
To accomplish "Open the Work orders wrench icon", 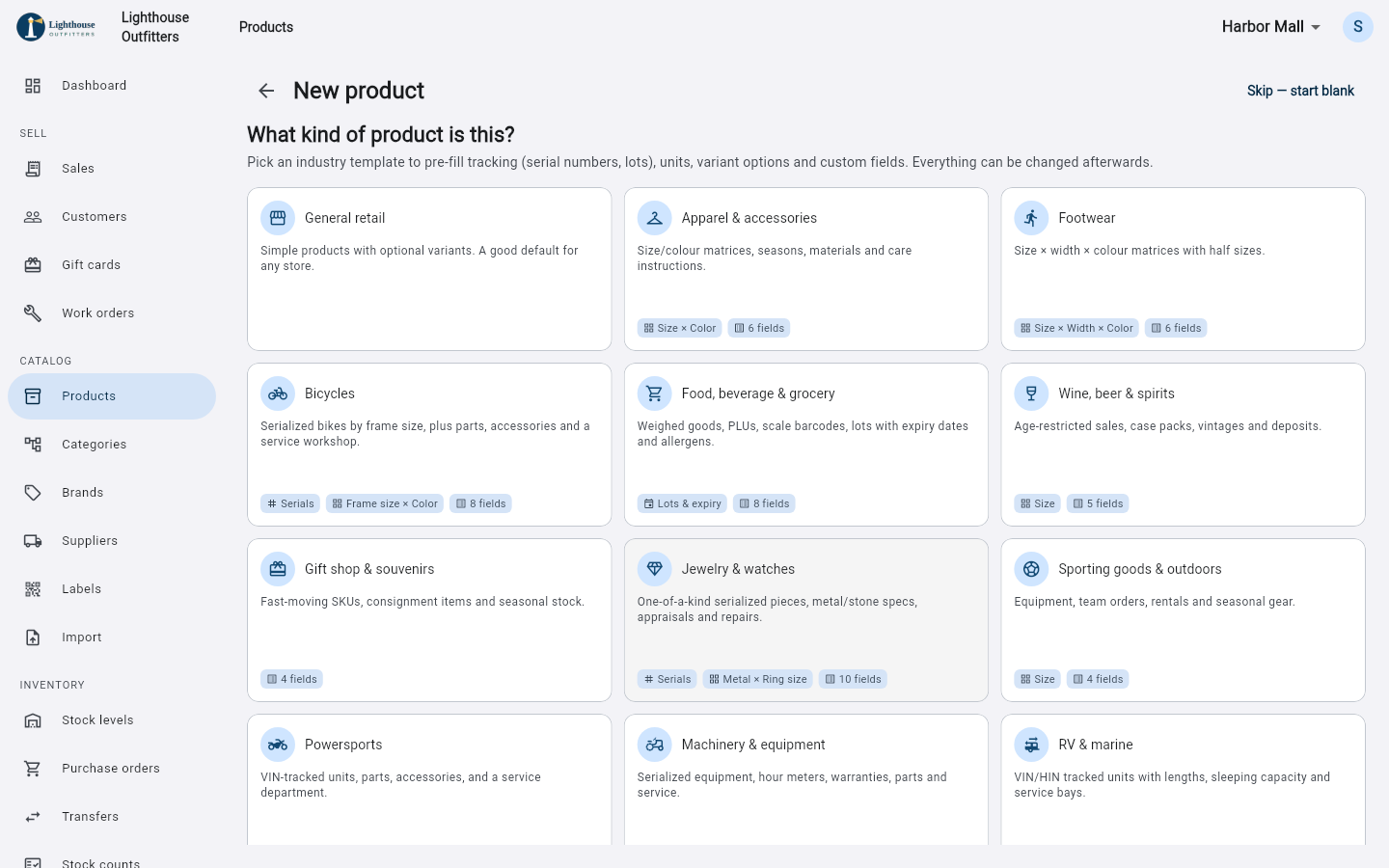I will click(x=33, y=313).
